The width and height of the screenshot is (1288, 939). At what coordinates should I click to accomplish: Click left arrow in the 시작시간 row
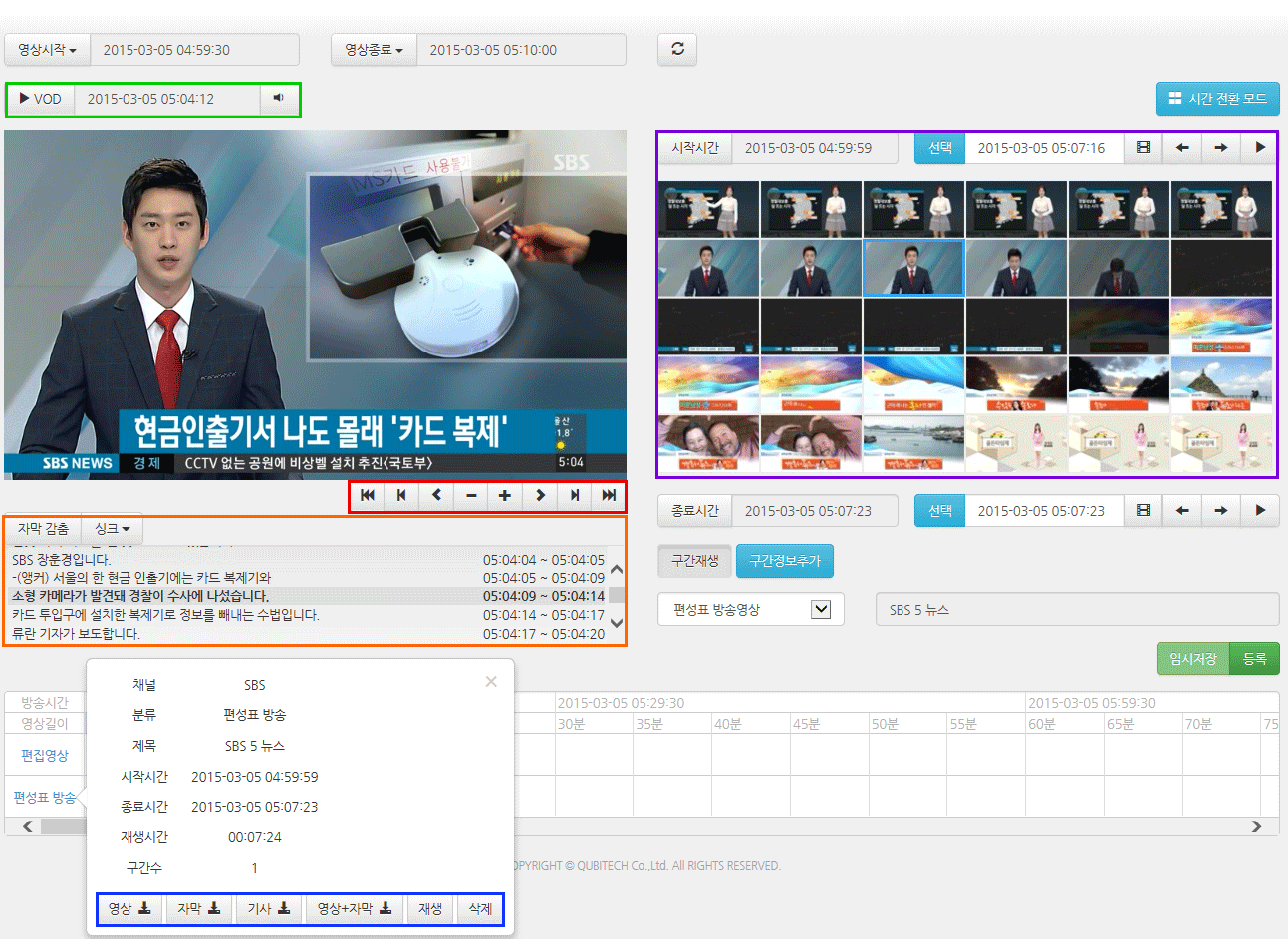tap(1182, 147)
